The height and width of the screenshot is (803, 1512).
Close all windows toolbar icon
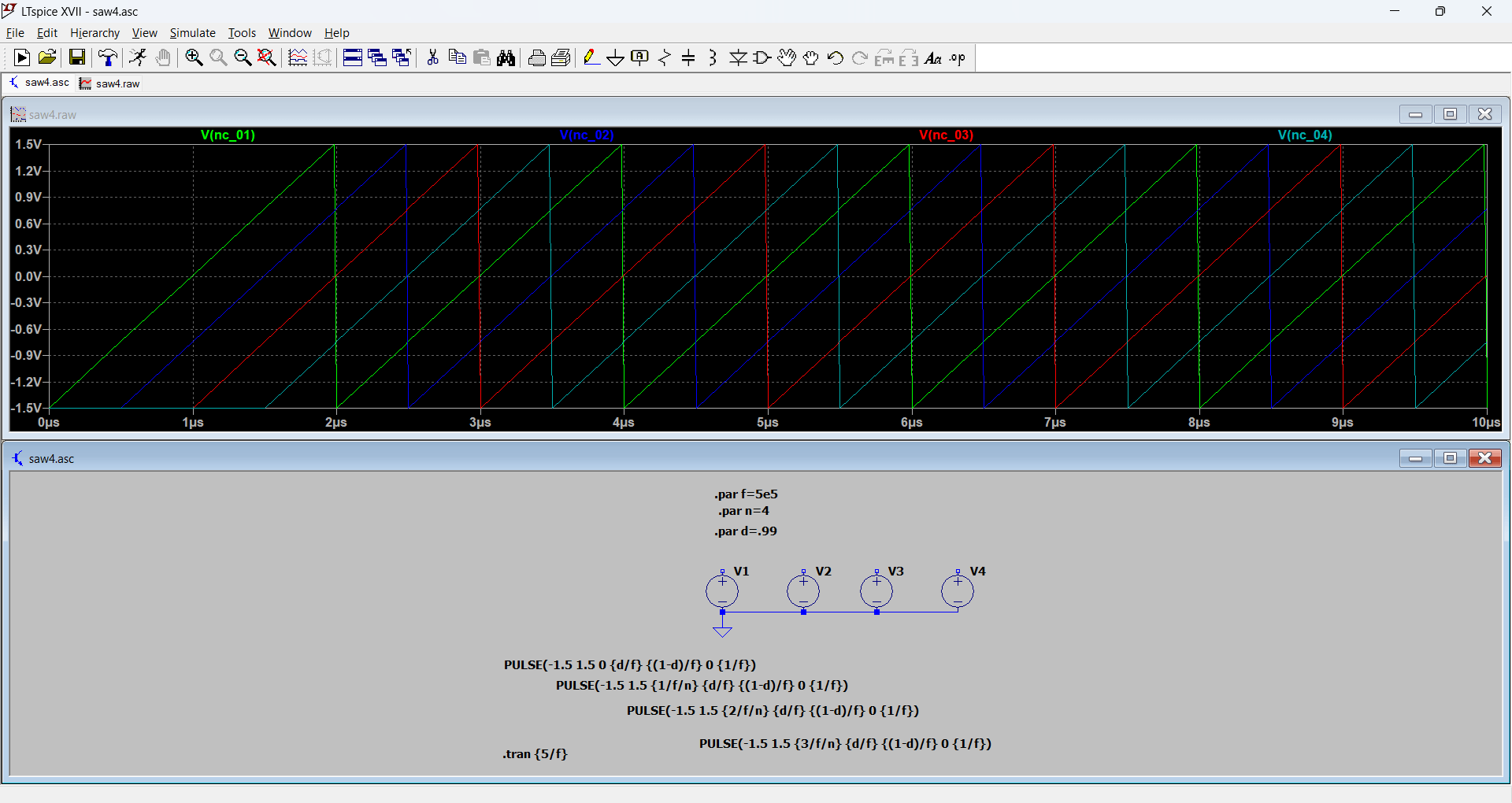[x=402, y=57]
